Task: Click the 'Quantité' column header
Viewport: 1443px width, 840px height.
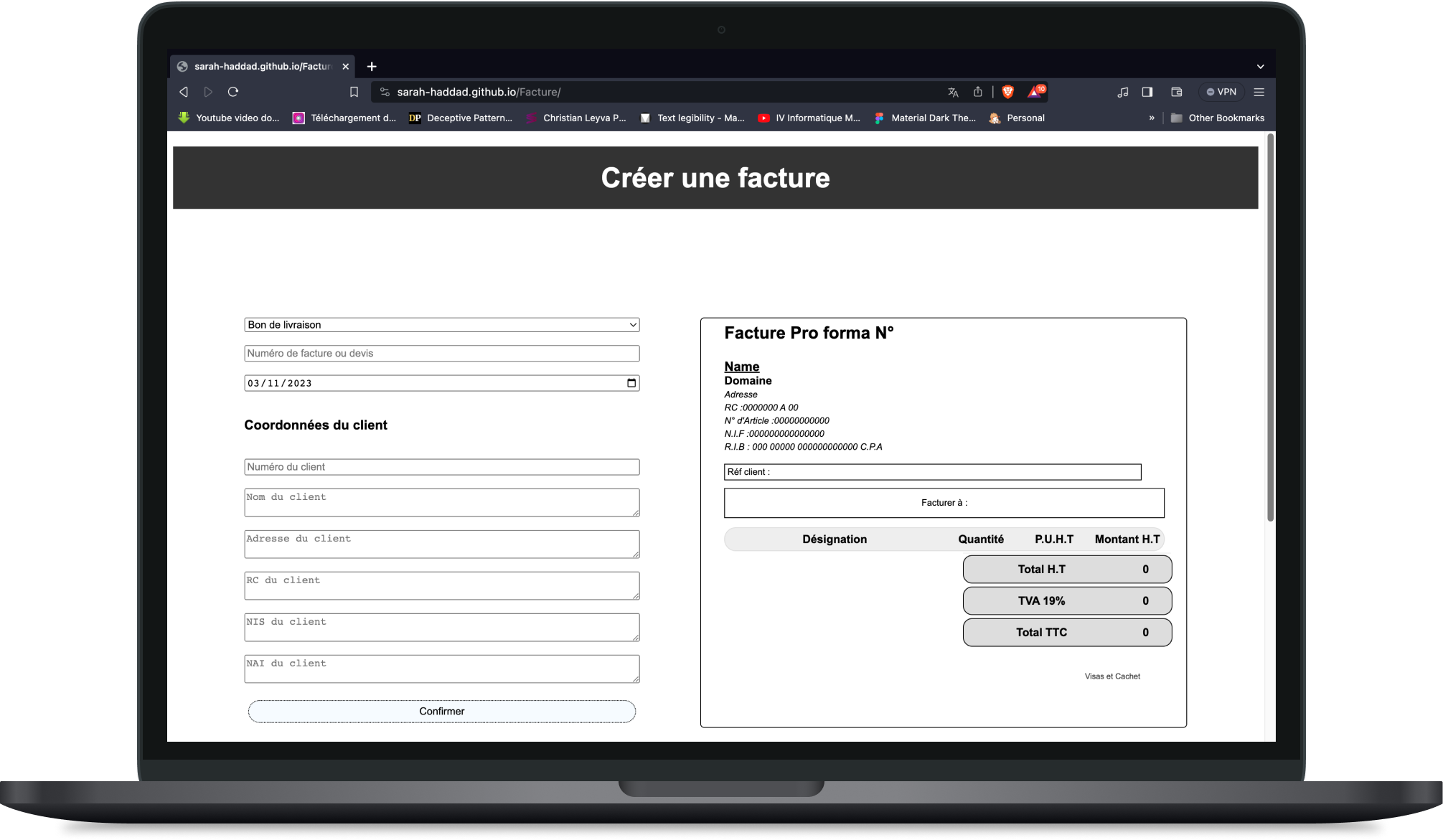Action: pyautogui.click(x=981, y=539)
